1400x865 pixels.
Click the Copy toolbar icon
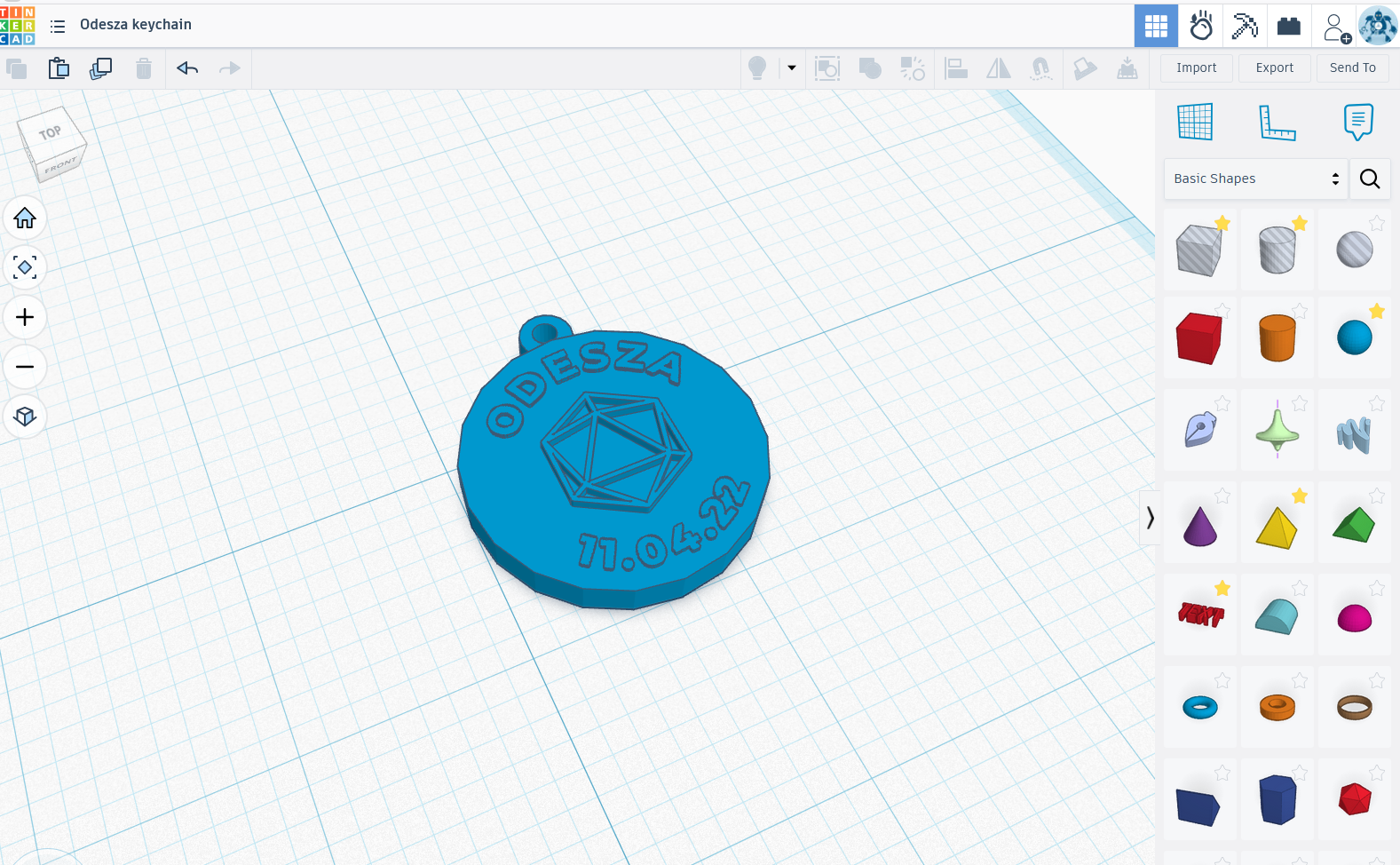[16, 68]
